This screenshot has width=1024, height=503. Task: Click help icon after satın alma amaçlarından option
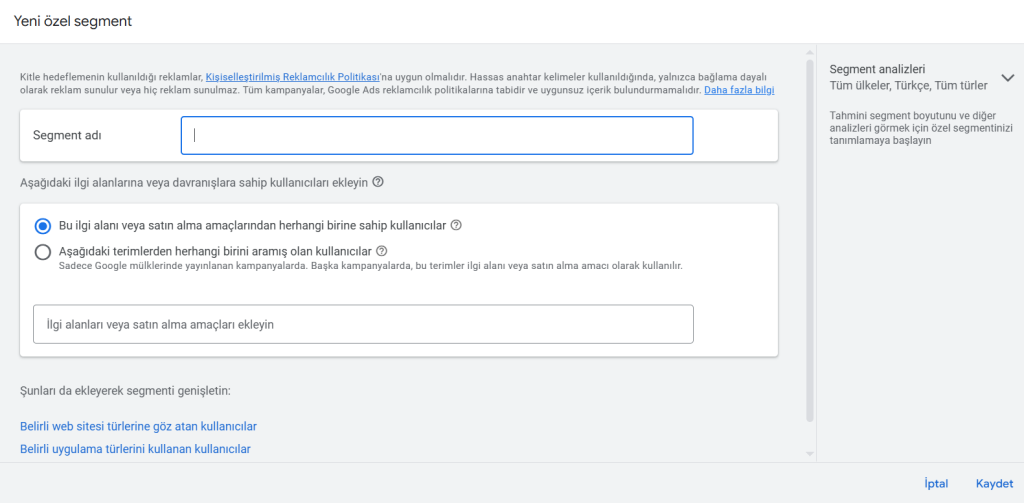click(456, 225)
